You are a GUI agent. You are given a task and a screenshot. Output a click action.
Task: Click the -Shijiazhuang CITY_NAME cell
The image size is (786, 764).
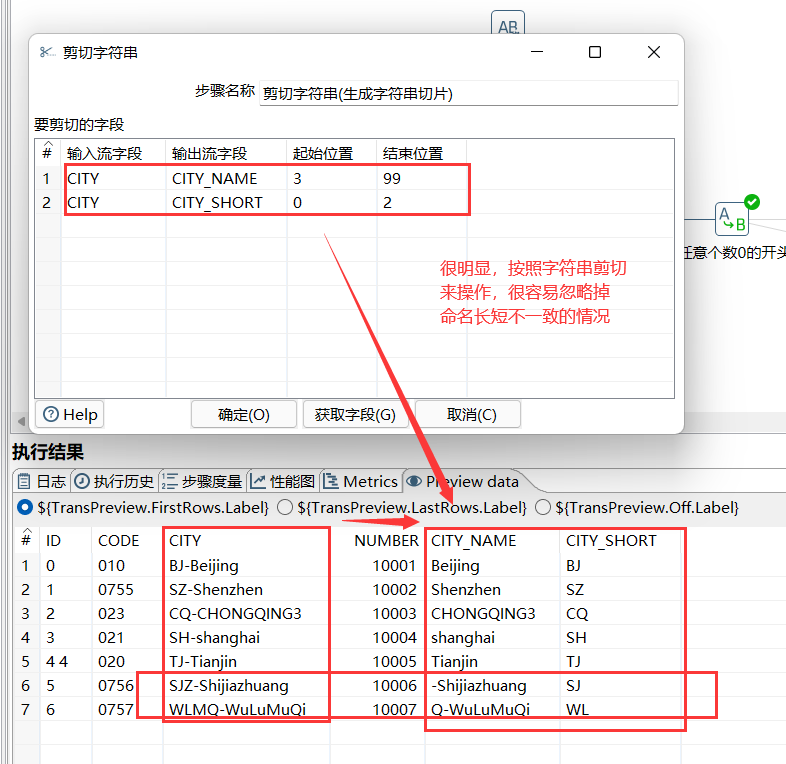tap(492, 686)
